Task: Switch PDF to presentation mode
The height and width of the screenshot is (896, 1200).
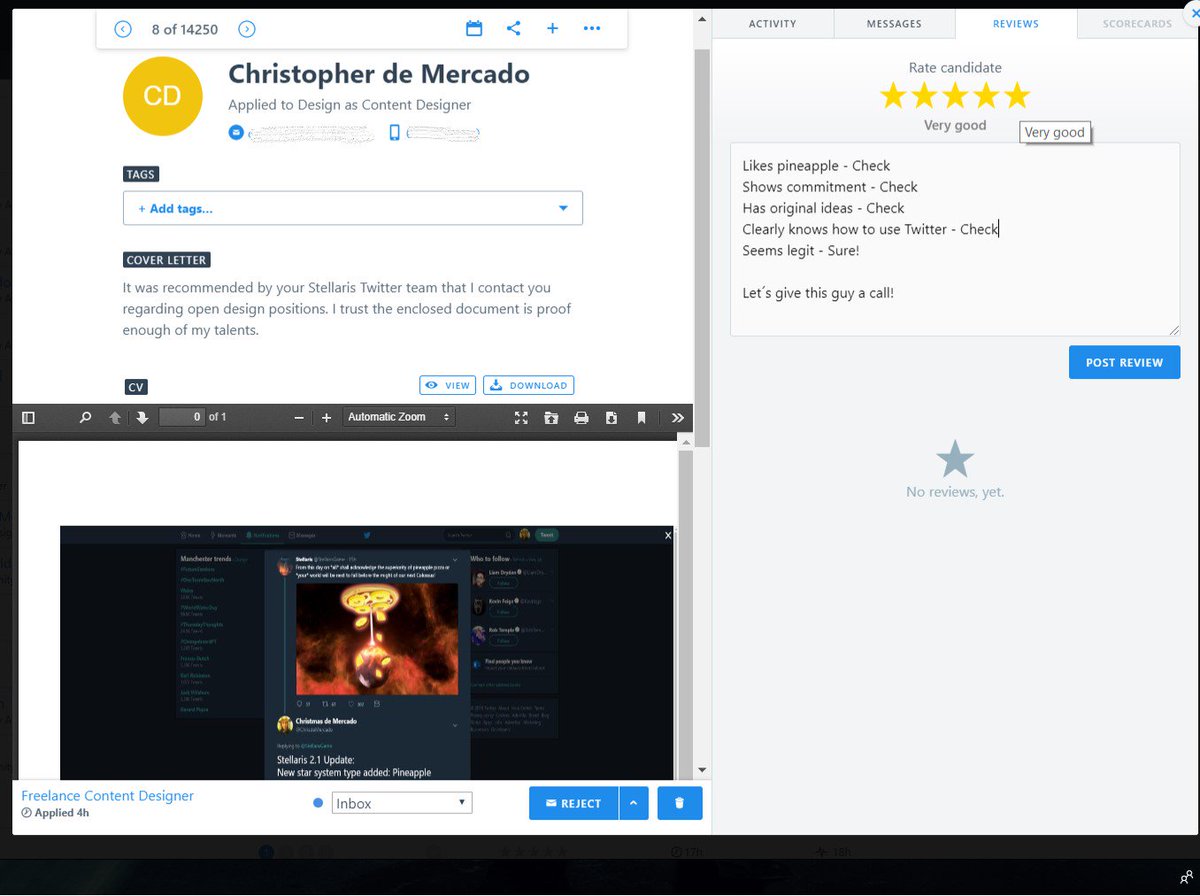Action: 521,417
